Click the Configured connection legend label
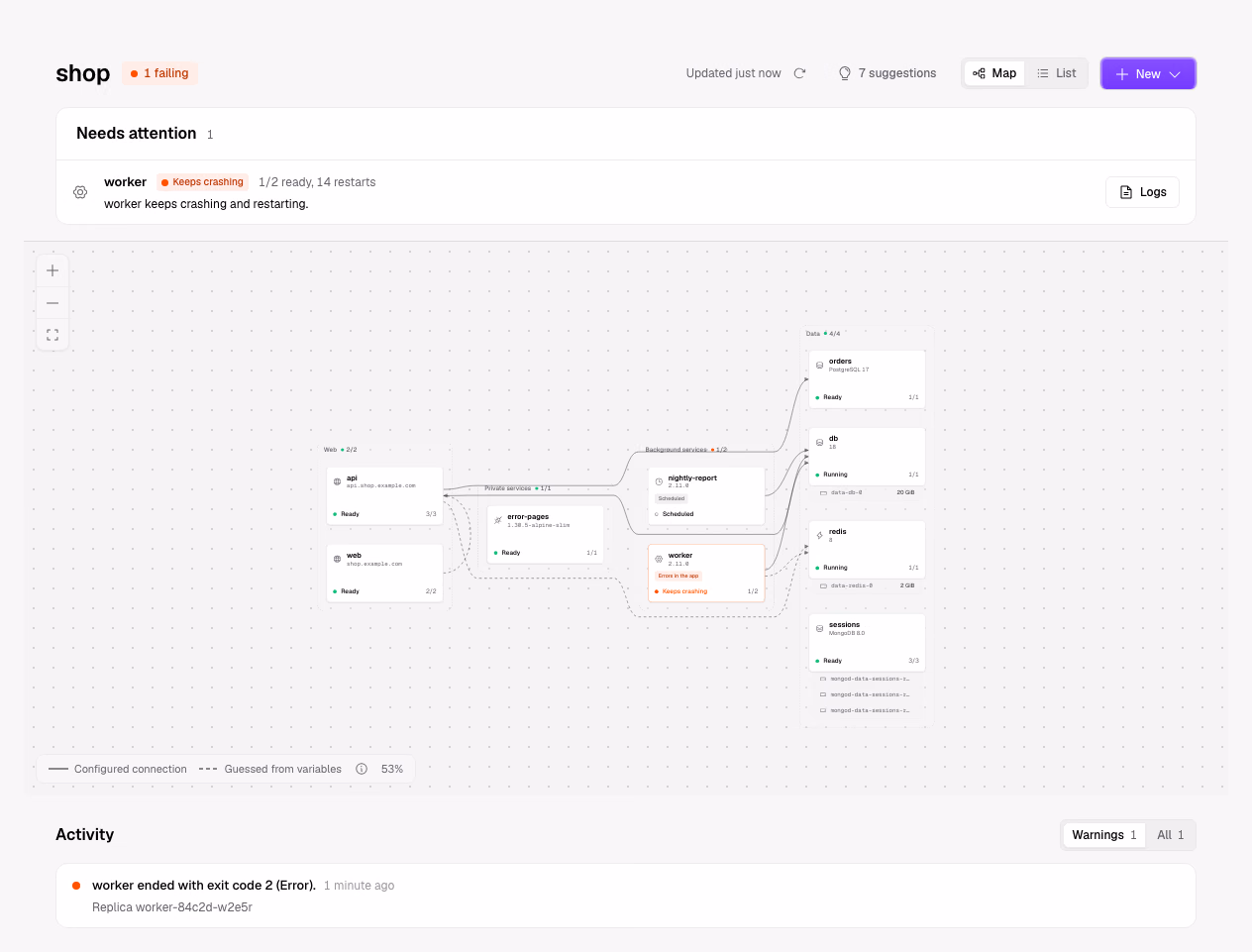Screen dimensions: 1252x952 tap(131, 769)
